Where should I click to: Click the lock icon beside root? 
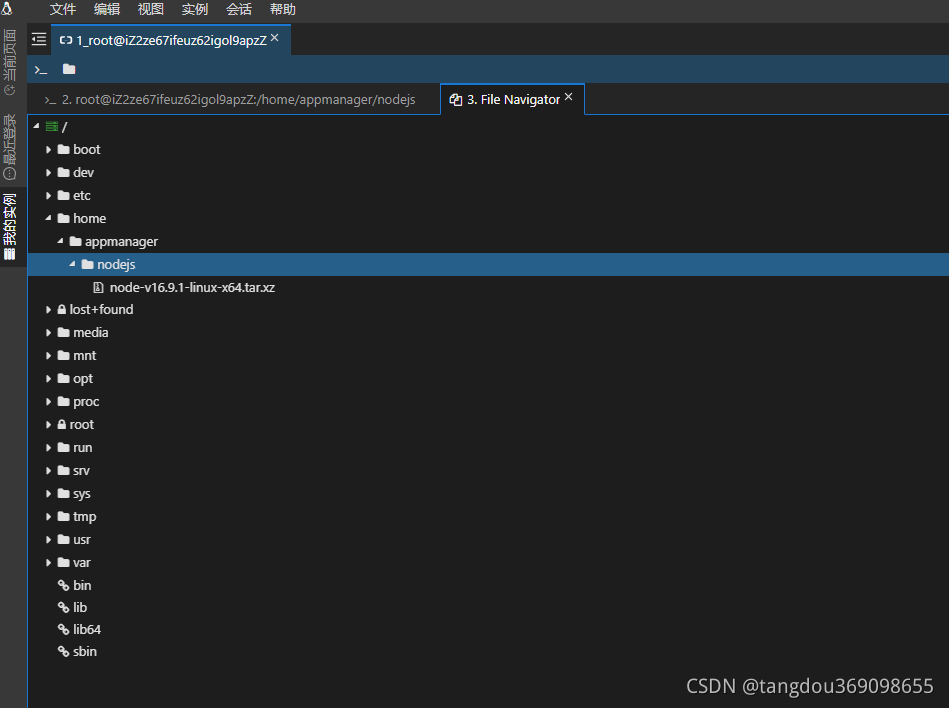click(x=62, y=424)
